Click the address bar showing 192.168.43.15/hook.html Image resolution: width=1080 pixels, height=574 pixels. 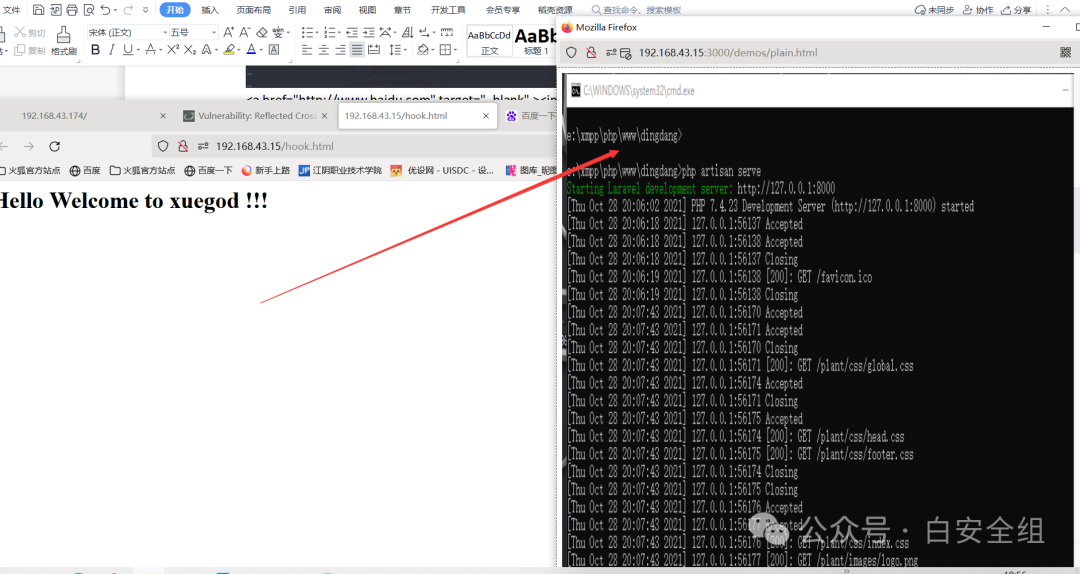[355, 146]
